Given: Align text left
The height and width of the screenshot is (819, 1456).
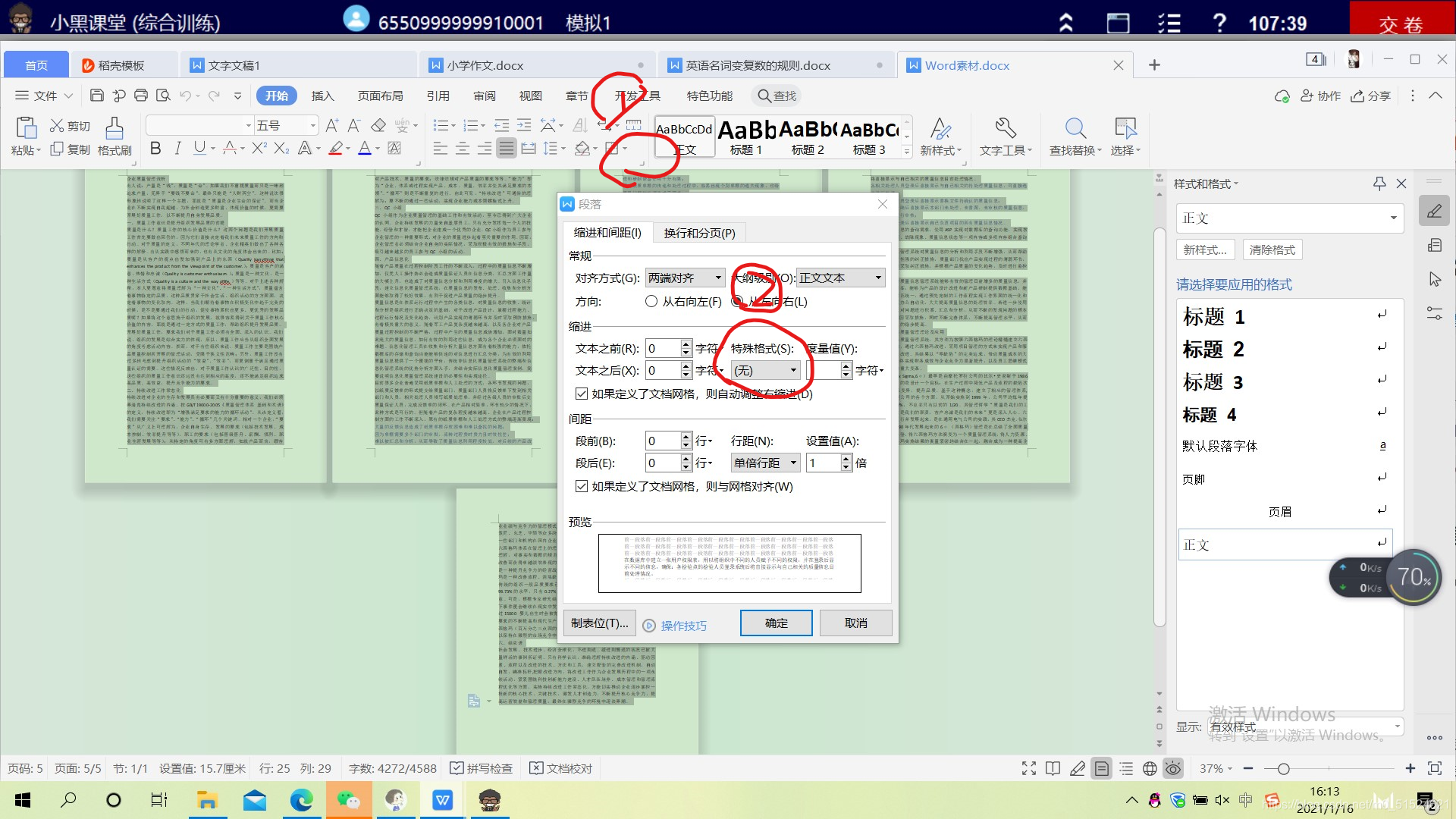Looking at the screenshot, I should [x=440, y=148].
